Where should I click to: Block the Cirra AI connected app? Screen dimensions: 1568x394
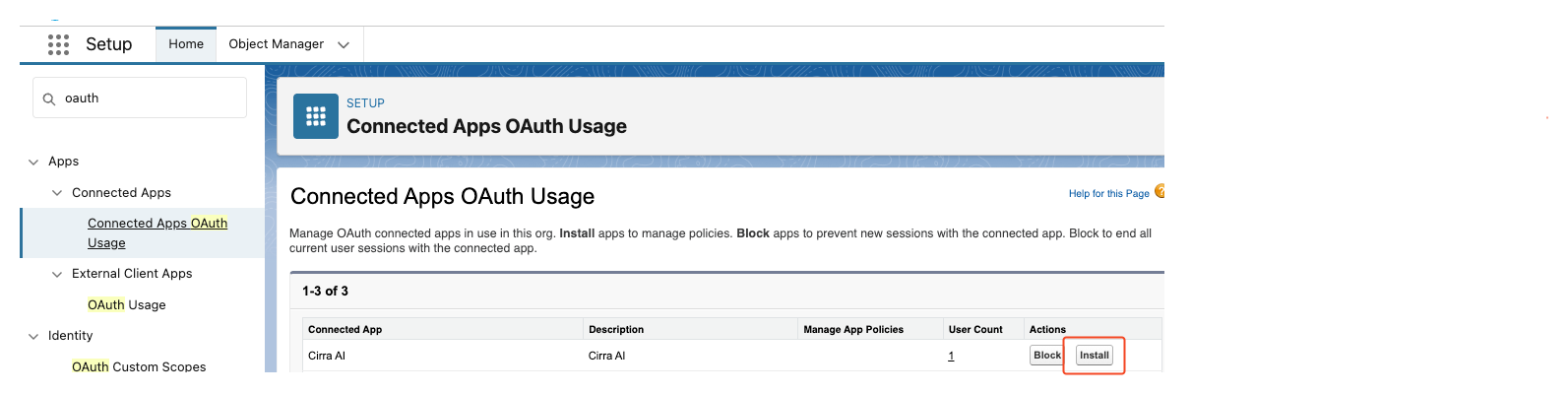pyautogui.click(x=1046, y=356)
